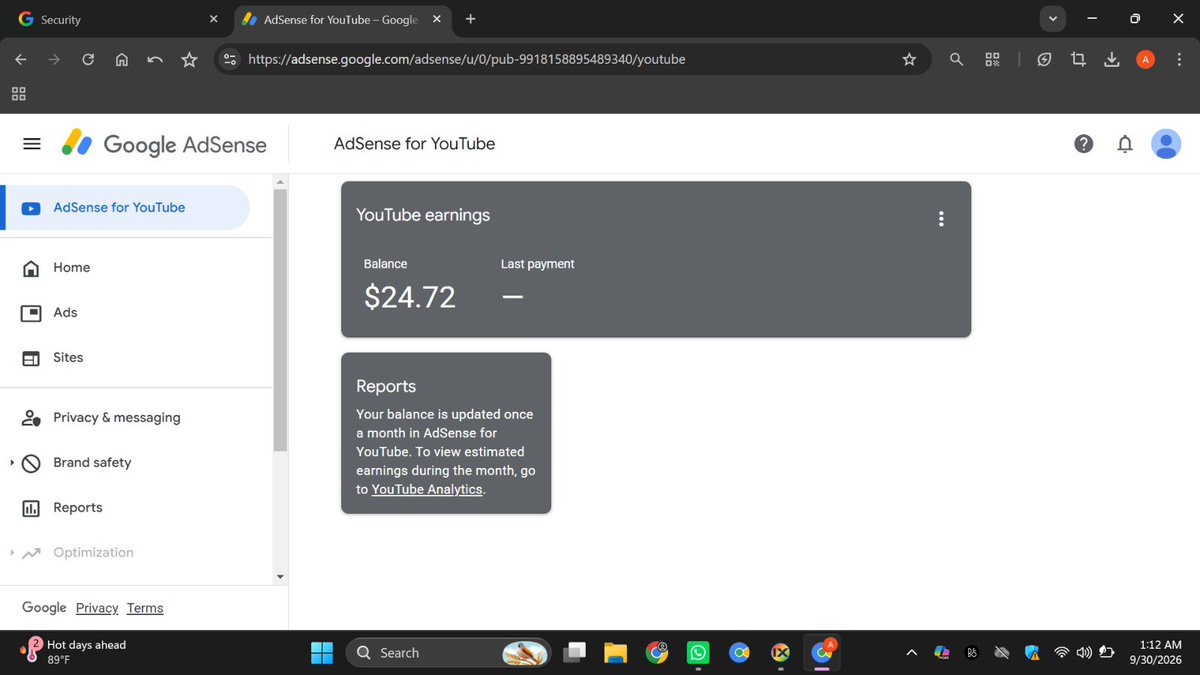Go to the browser home page
This screenshot has width=1200, height=675.
pos(121,60)
